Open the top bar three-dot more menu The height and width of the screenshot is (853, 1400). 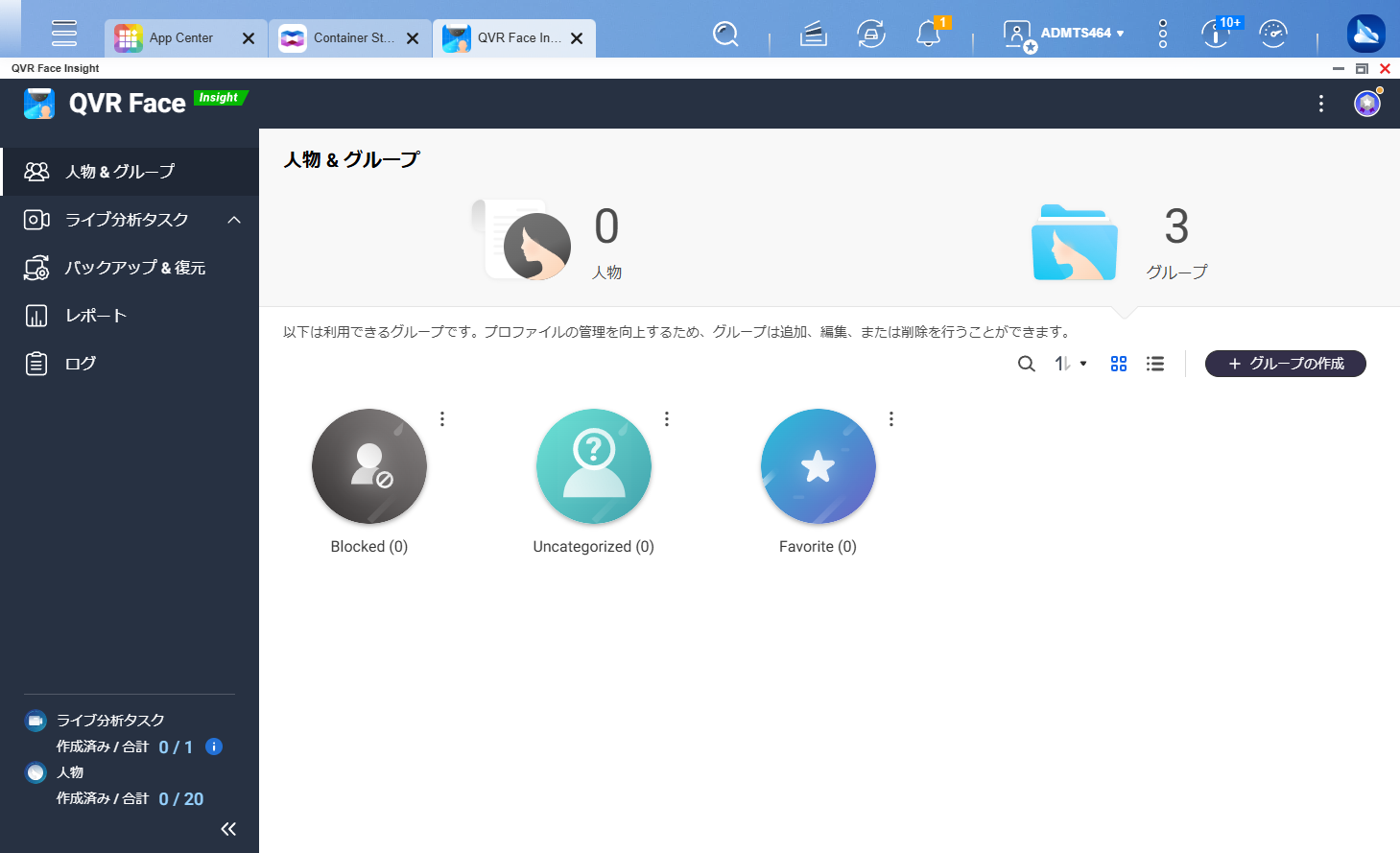coord(1163,34)
